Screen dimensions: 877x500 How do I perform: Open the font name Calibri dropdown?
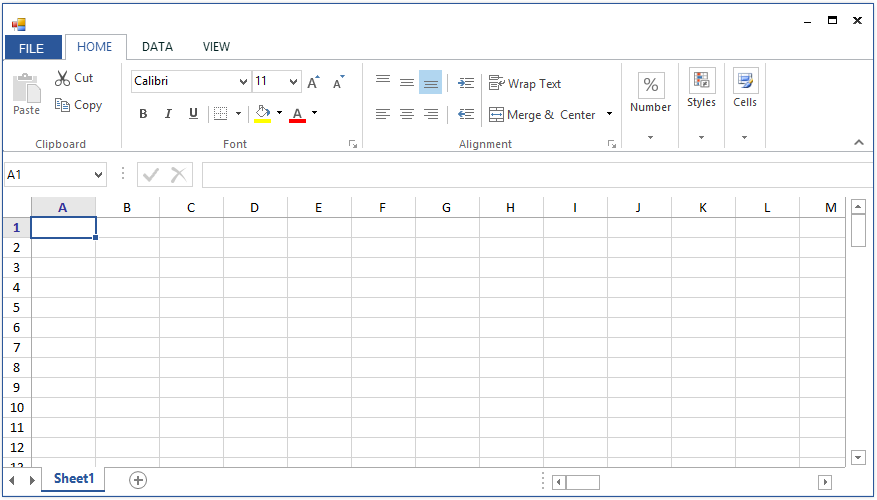[x=243, y=82]
